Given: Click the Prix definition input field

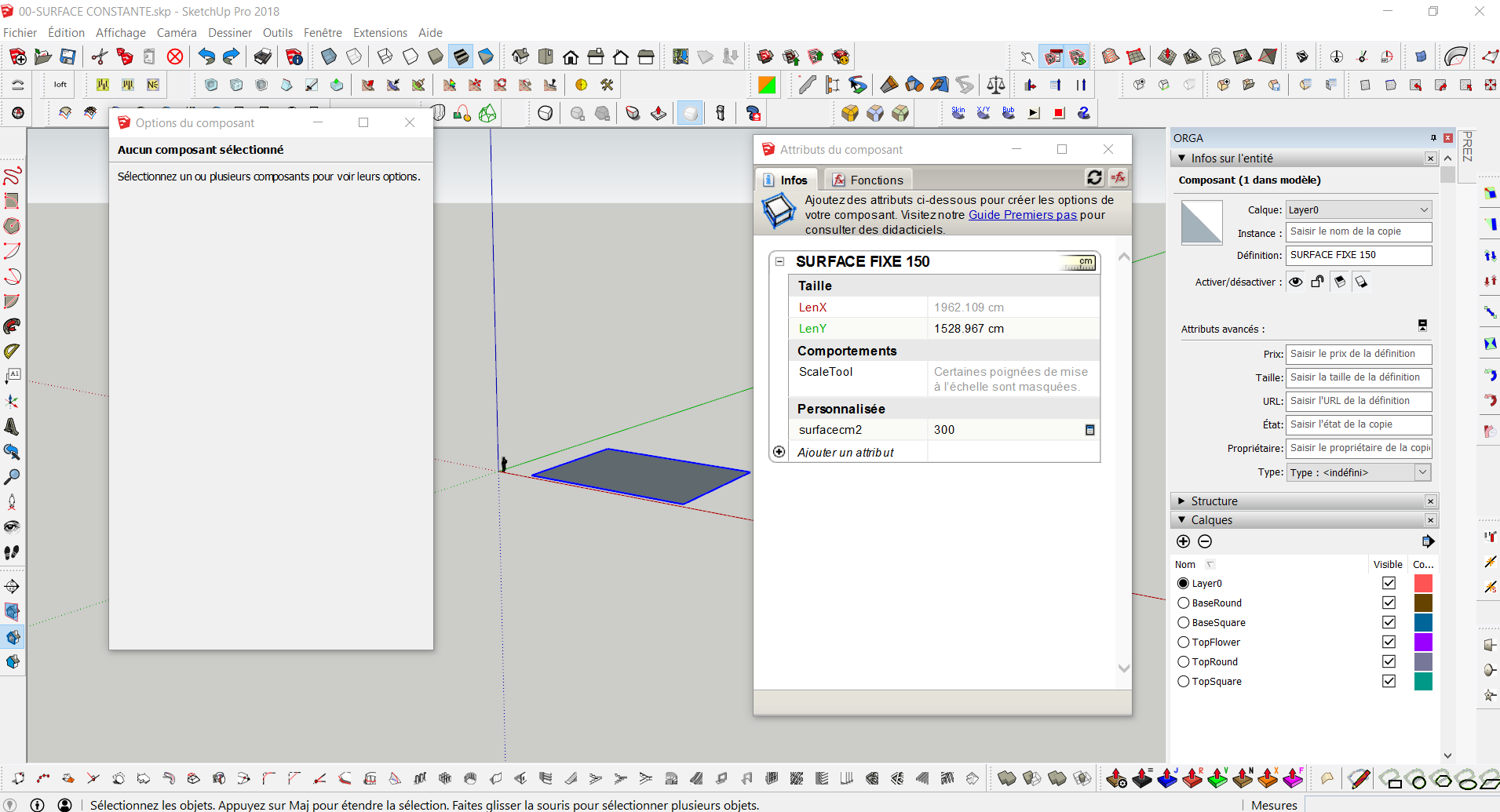Looking at the screenshot, I should [x=1359, y=354].
